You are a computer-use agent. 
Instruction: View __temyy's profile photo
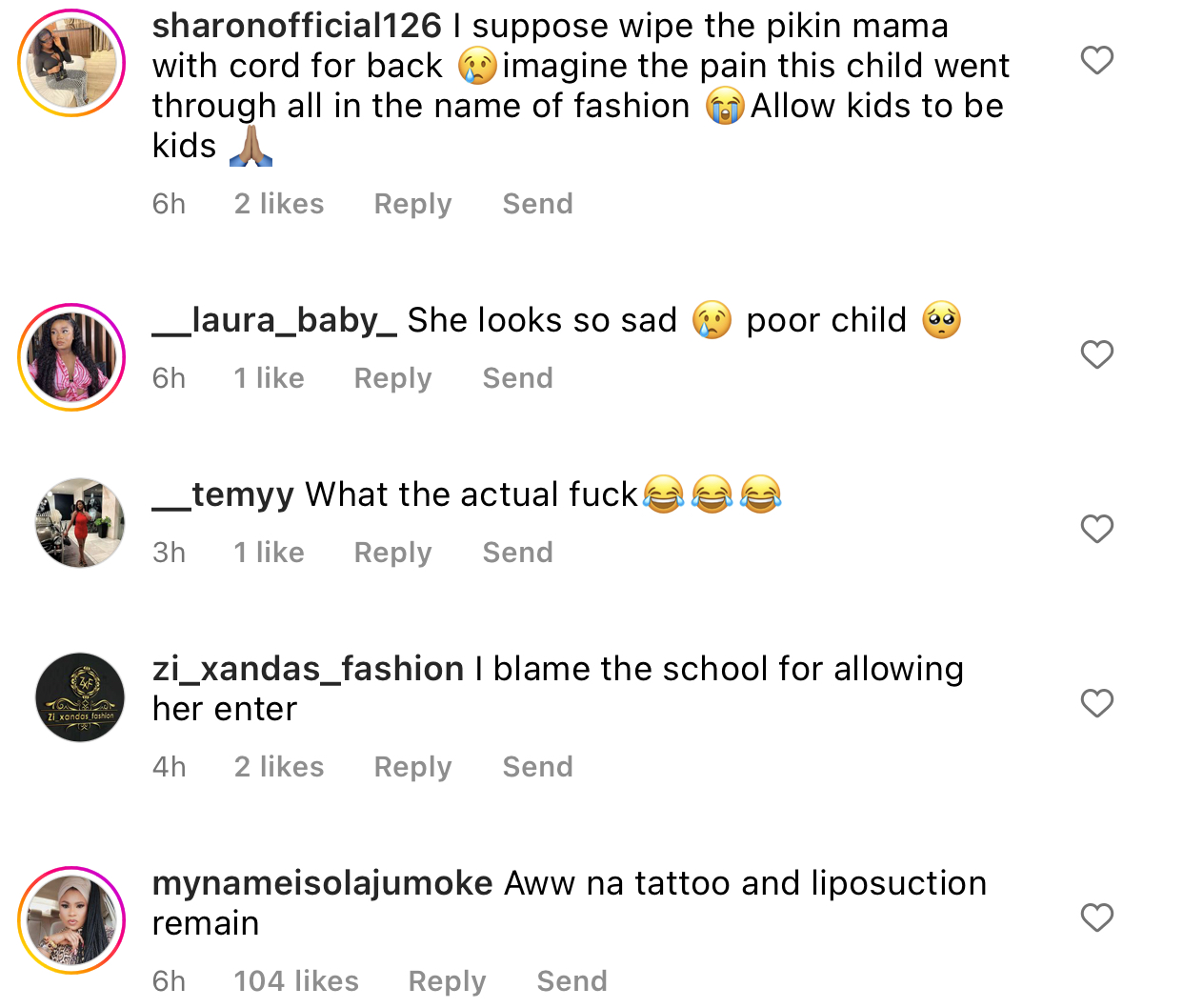pyautogui.click(x=80, y=523)
